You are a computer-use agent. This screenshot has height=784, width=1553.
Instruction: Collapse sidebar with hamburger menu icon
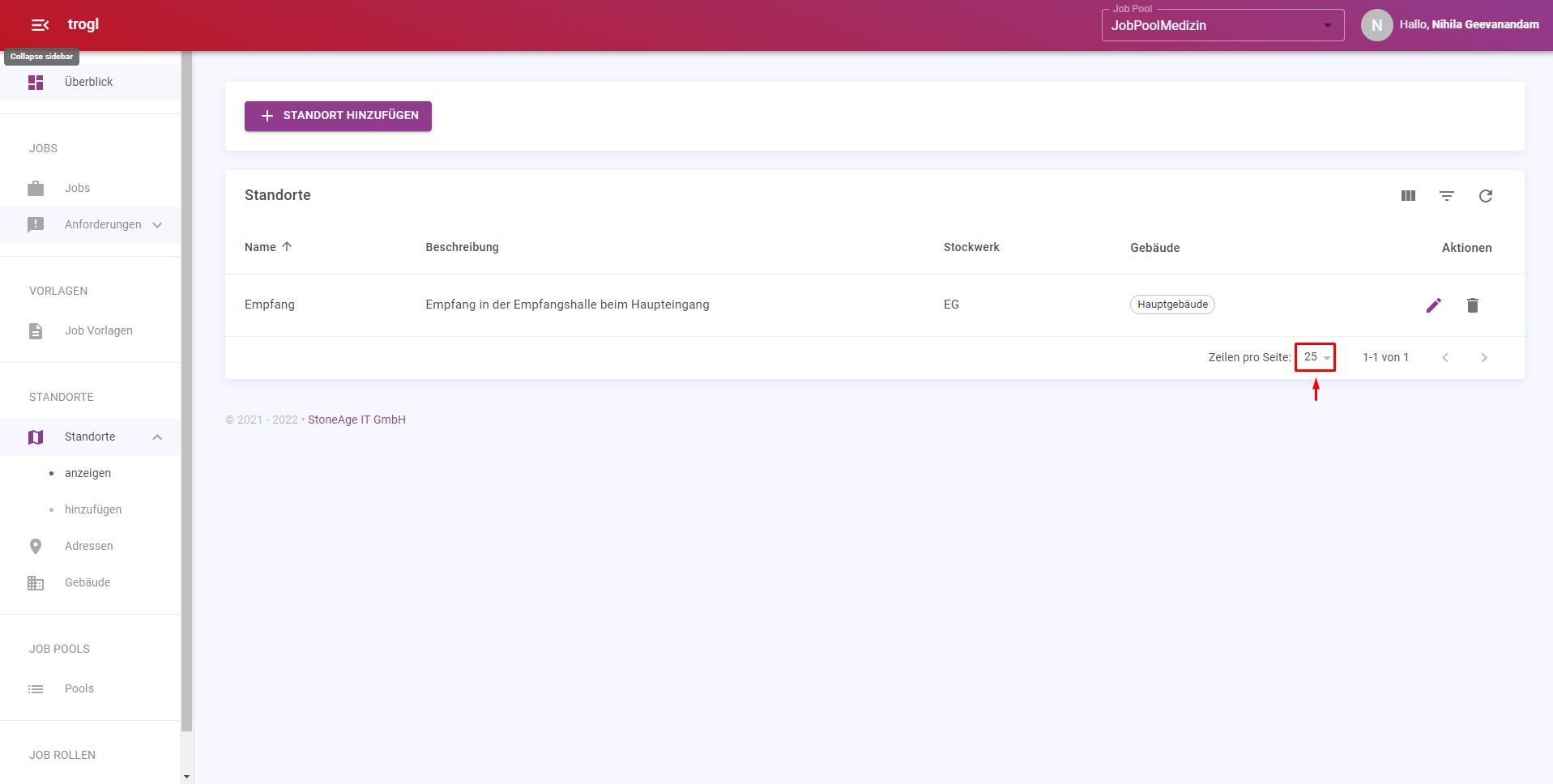(40, 25)
